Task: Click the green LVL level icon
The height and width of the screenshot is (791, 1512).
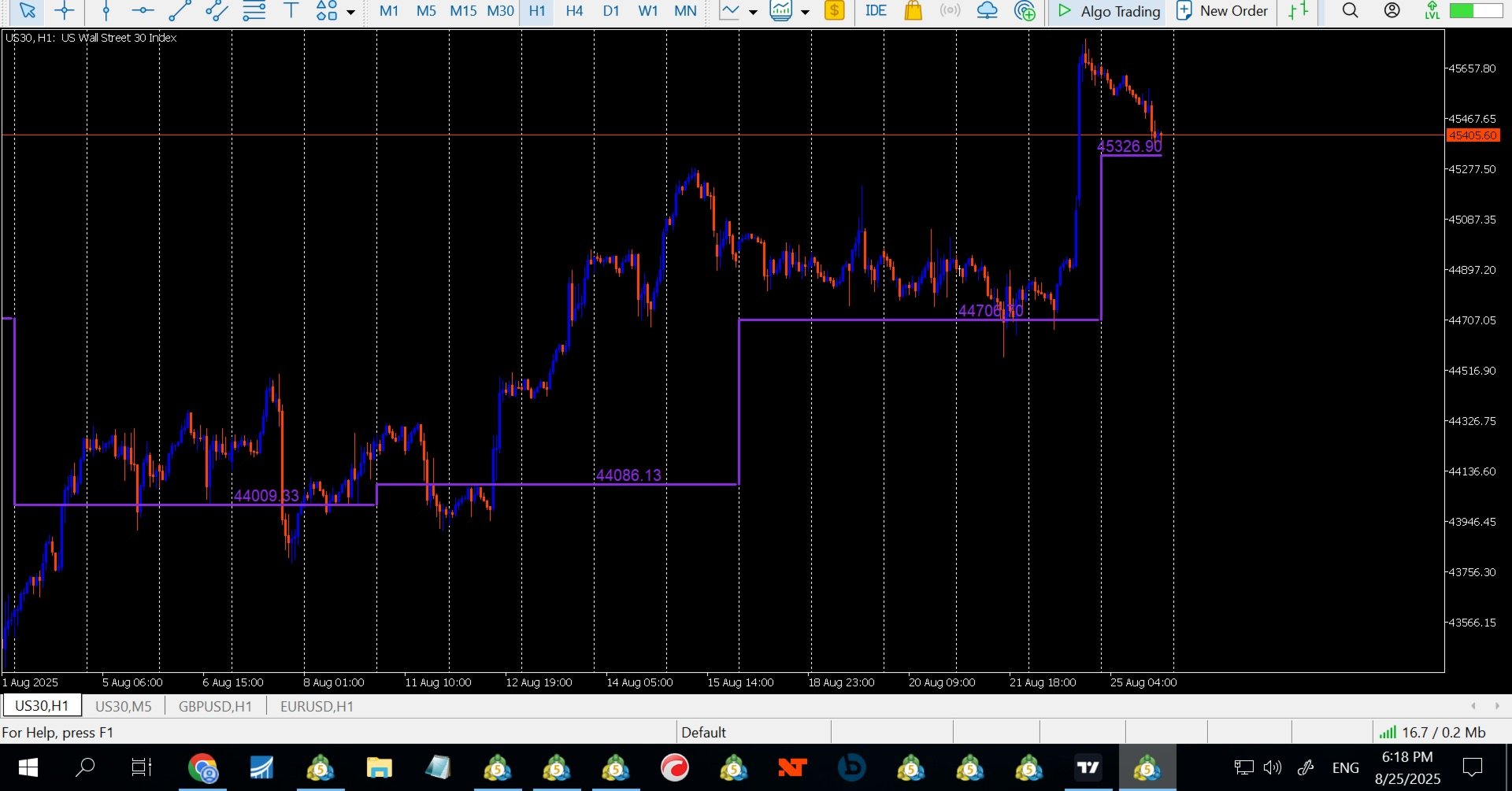Action: click(1432, 11)
